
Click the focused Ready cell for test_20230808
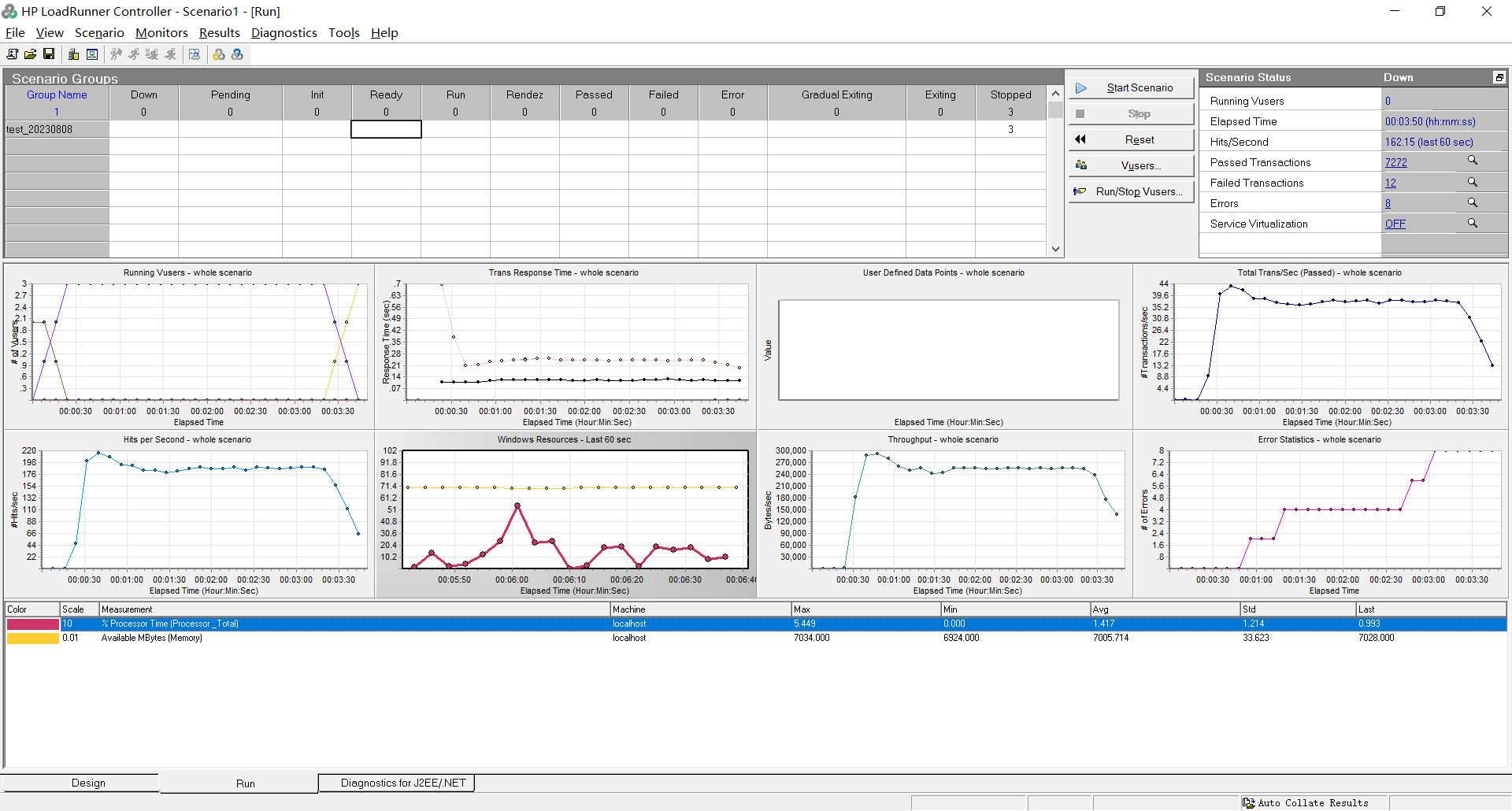point(386,129)
